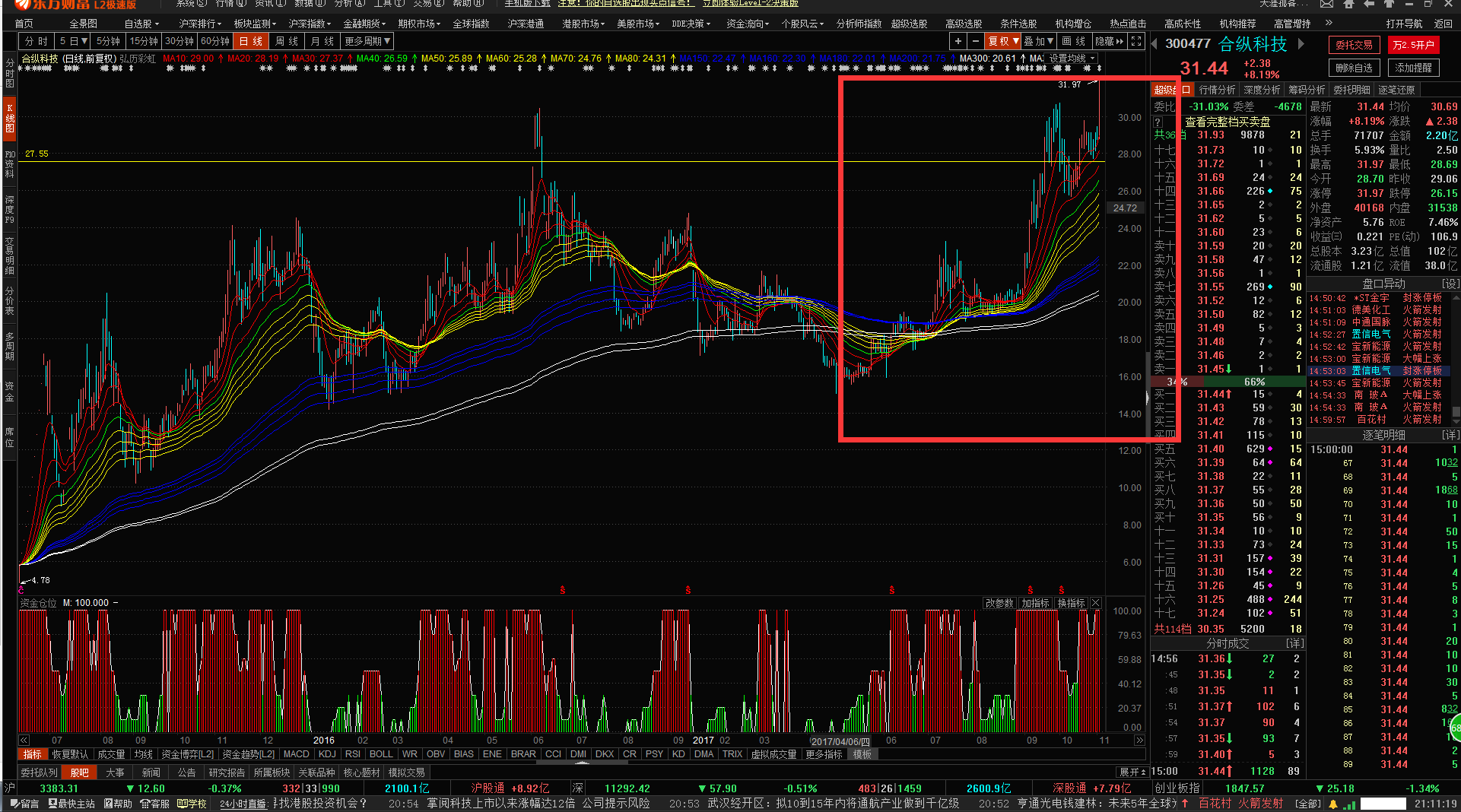Switch to 筹码分析 tab
The height and width of the screenshot is (812, 1461).
[x=1307, y=90]
